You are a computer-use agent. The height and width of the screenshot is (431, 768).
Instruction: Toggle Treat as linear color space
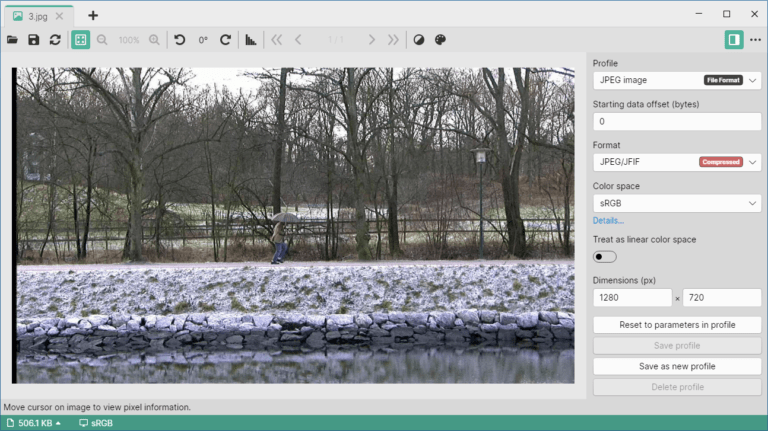tap(604, 257)
